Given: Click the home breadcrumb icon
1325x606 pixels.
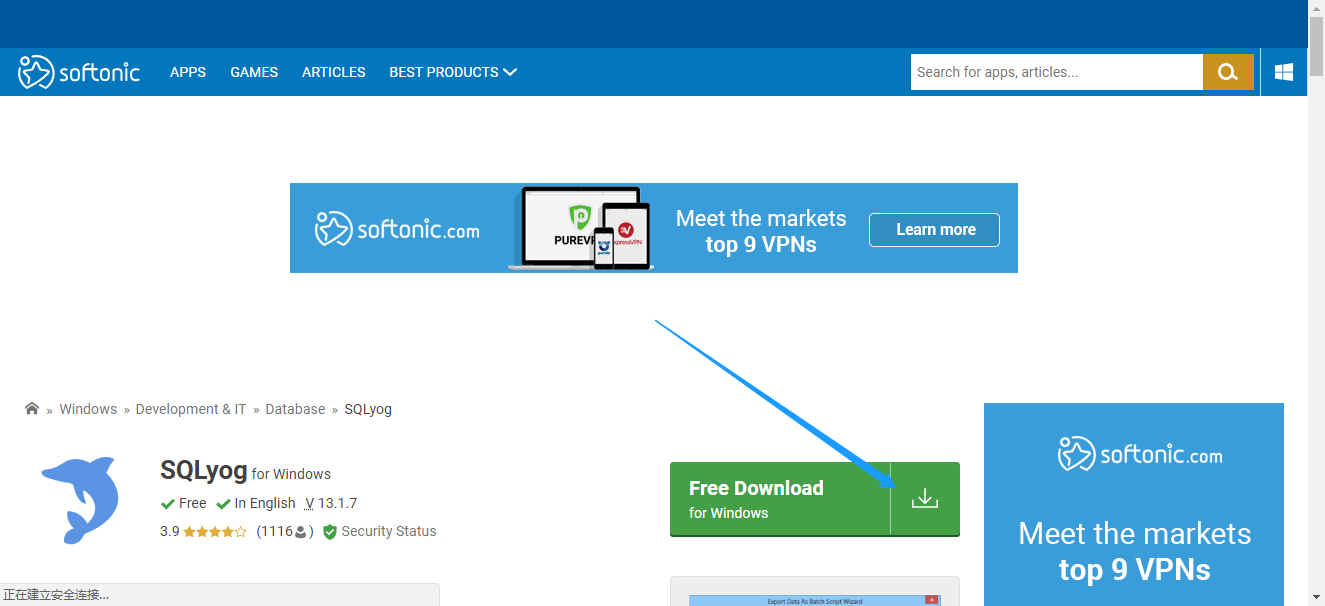Looking at the screenshot, I should (32, 408).
